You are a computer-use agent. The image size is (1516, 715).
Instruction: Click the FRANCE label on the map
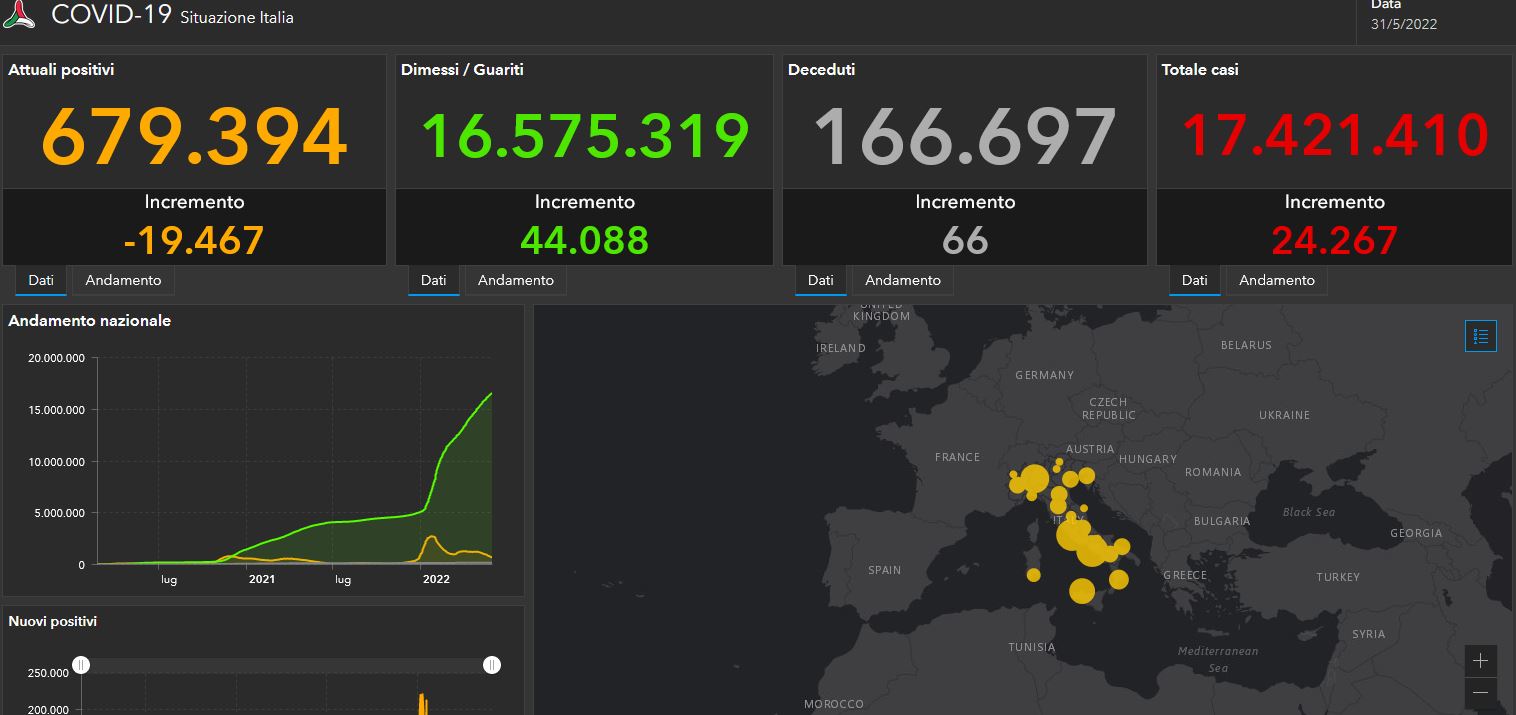coord(957,457)
